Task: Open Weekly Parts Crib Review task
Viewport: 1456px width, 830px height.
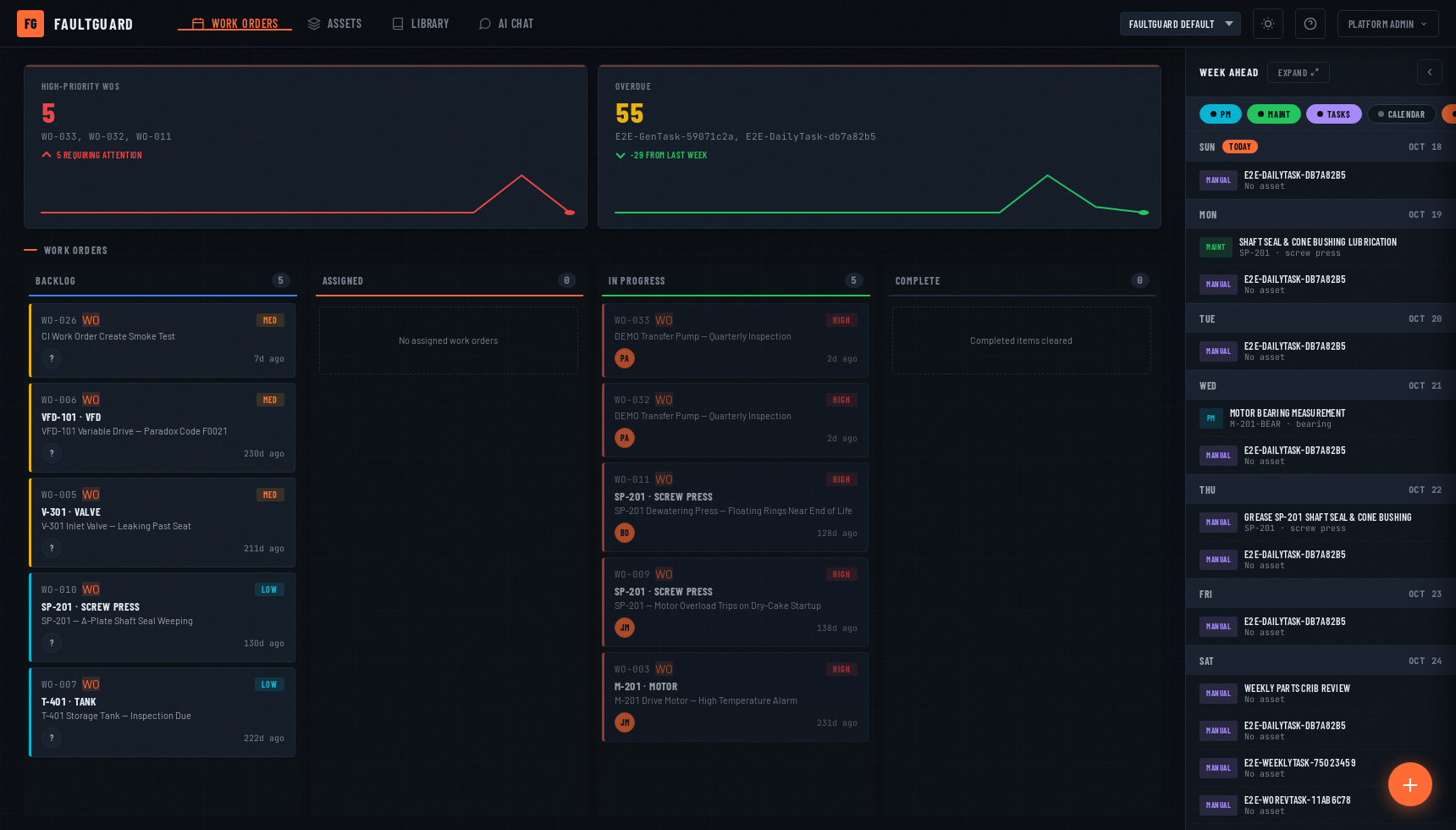Action: tap(1297, 689)
